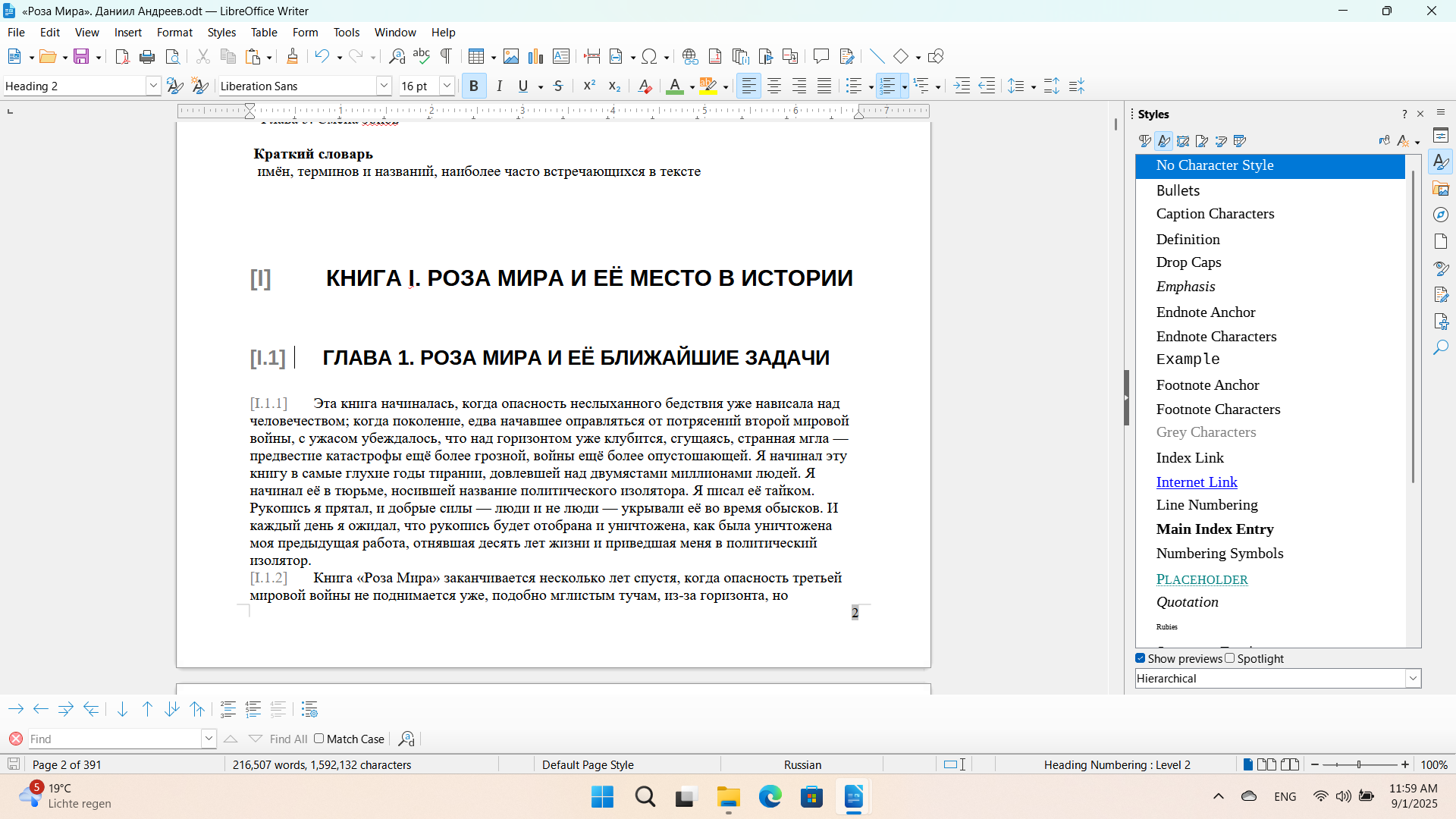This screenshot has height=819, width=1456.
Task: Promote outline level arrow in numbering toolbar
Action: click(40, 709)
